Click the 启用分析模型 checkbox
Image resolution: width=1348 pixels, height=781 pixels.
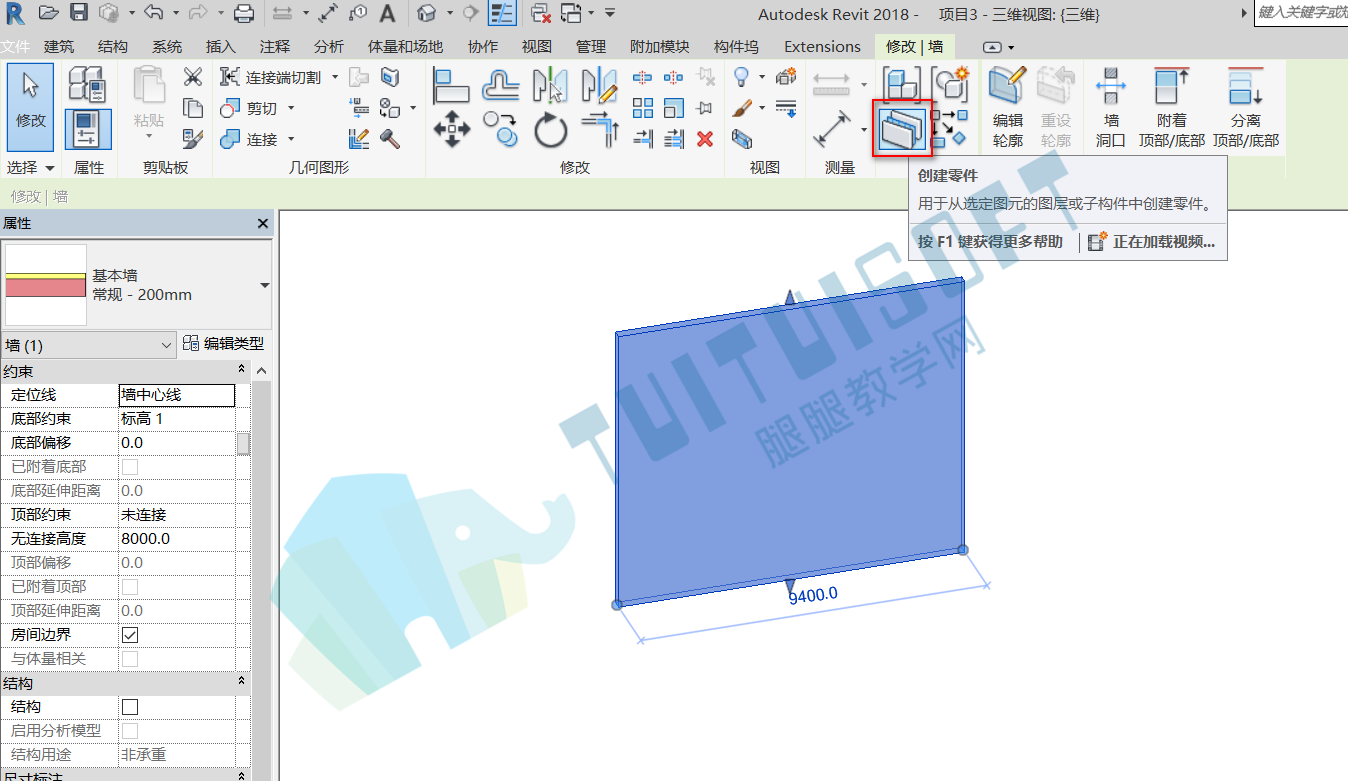click(130, 731)
